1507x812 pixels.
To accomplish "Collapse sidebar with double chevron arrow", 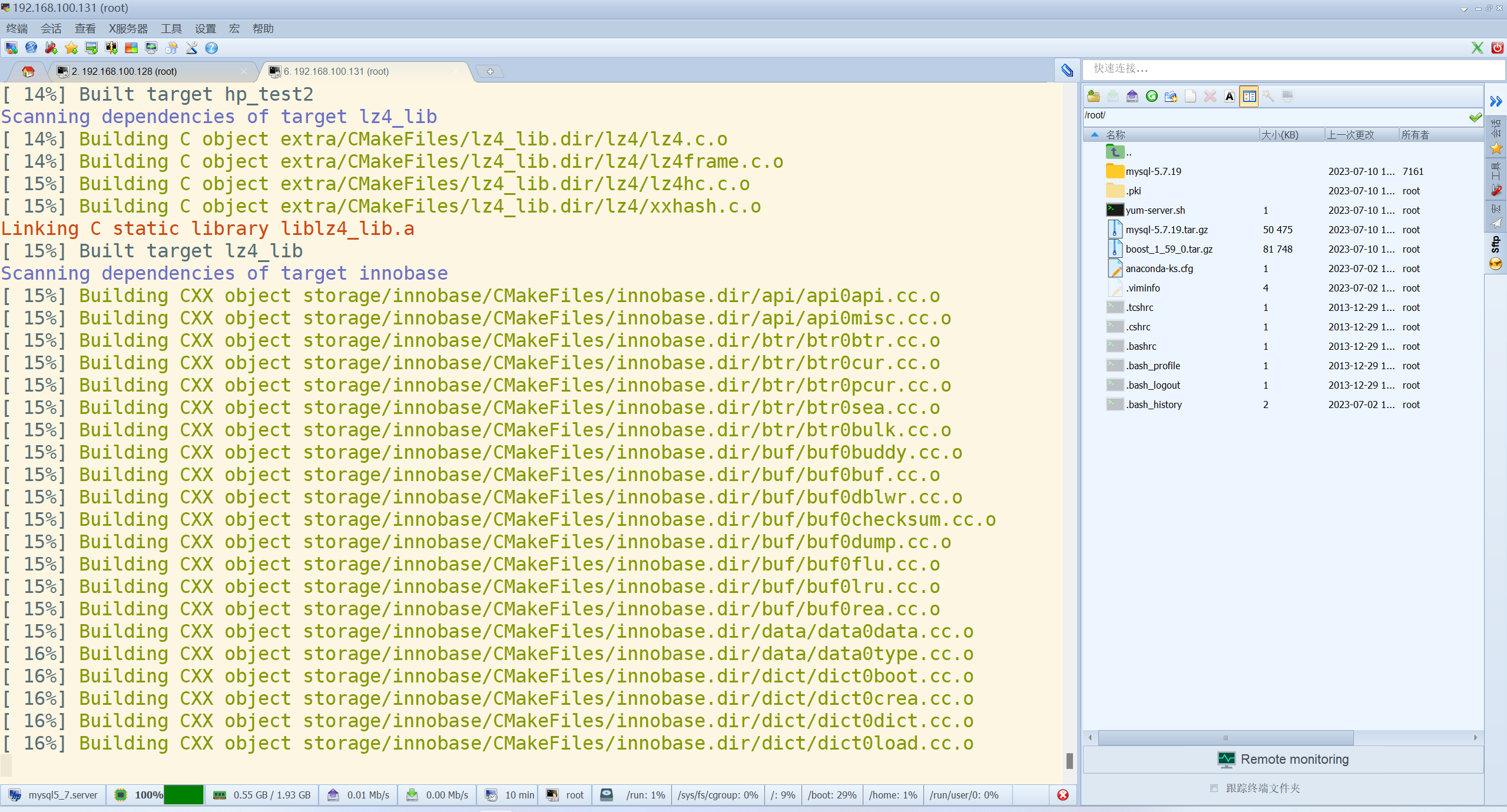I will [1496, 101].
